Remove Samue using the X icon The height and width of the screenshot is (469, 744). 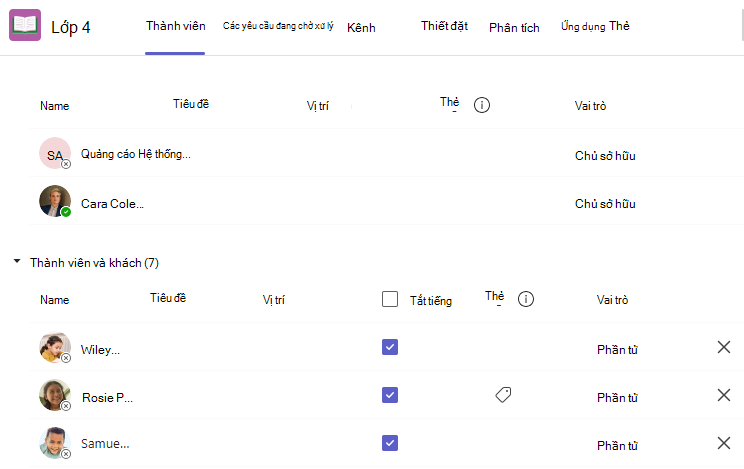(x=724, y=443)
